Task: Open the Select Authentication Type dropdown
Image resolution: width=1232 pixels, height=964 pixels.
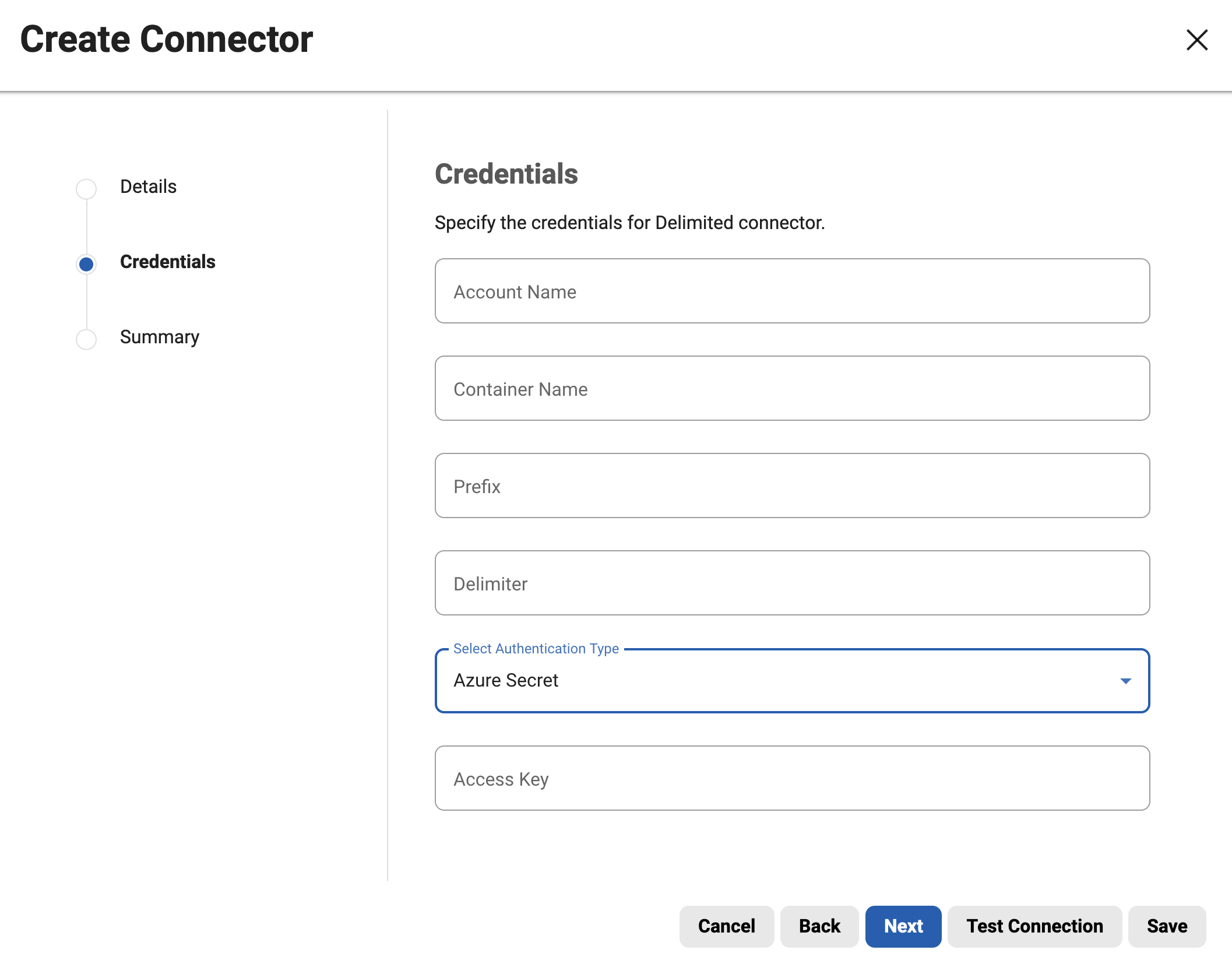Action: (791, 680)
